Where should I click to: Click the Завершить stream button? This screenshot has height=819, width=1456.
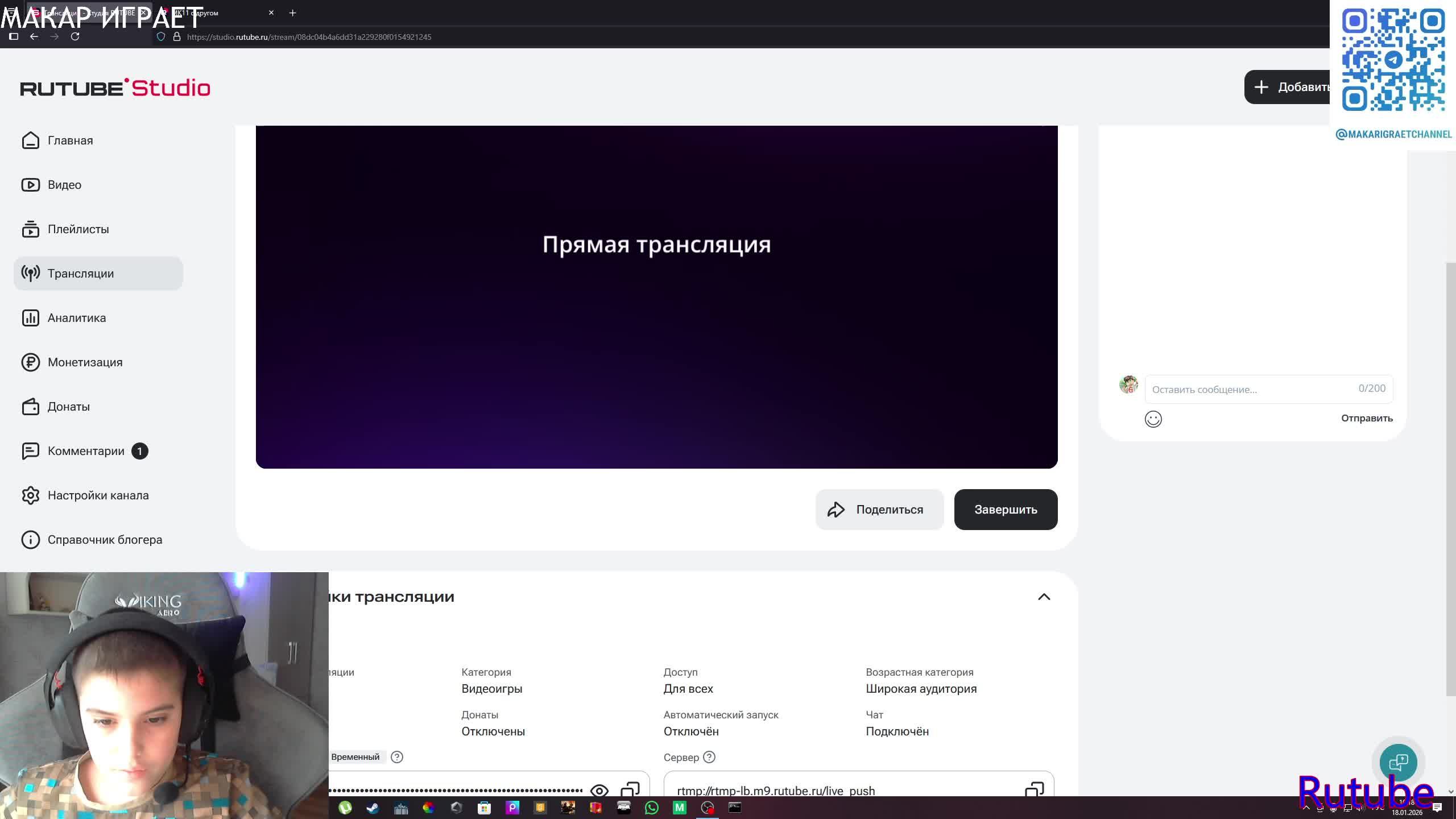coord(1006,510)
